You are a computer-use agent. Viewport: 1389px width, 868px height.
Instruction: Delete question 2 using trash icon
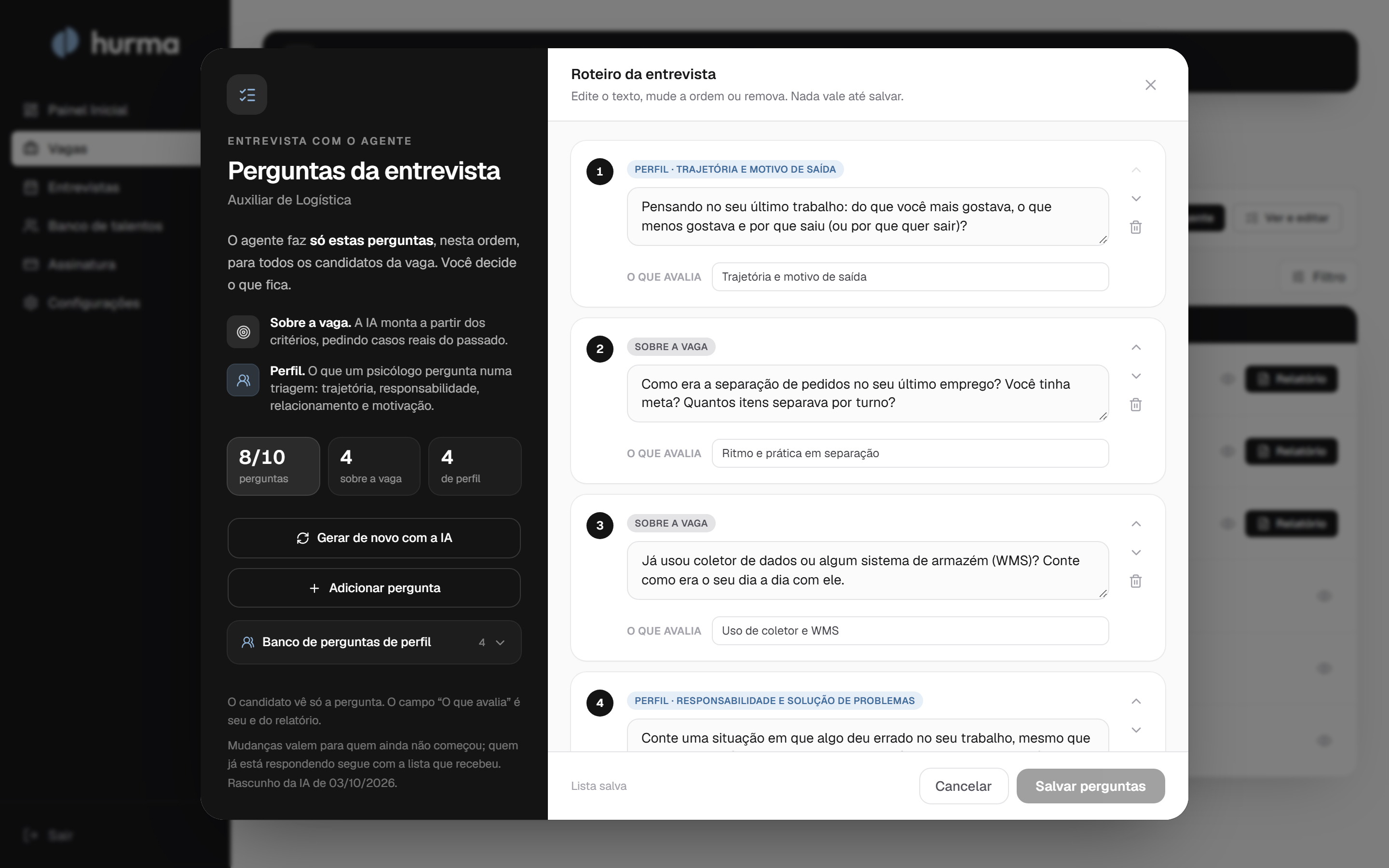tap(1135, 405)
